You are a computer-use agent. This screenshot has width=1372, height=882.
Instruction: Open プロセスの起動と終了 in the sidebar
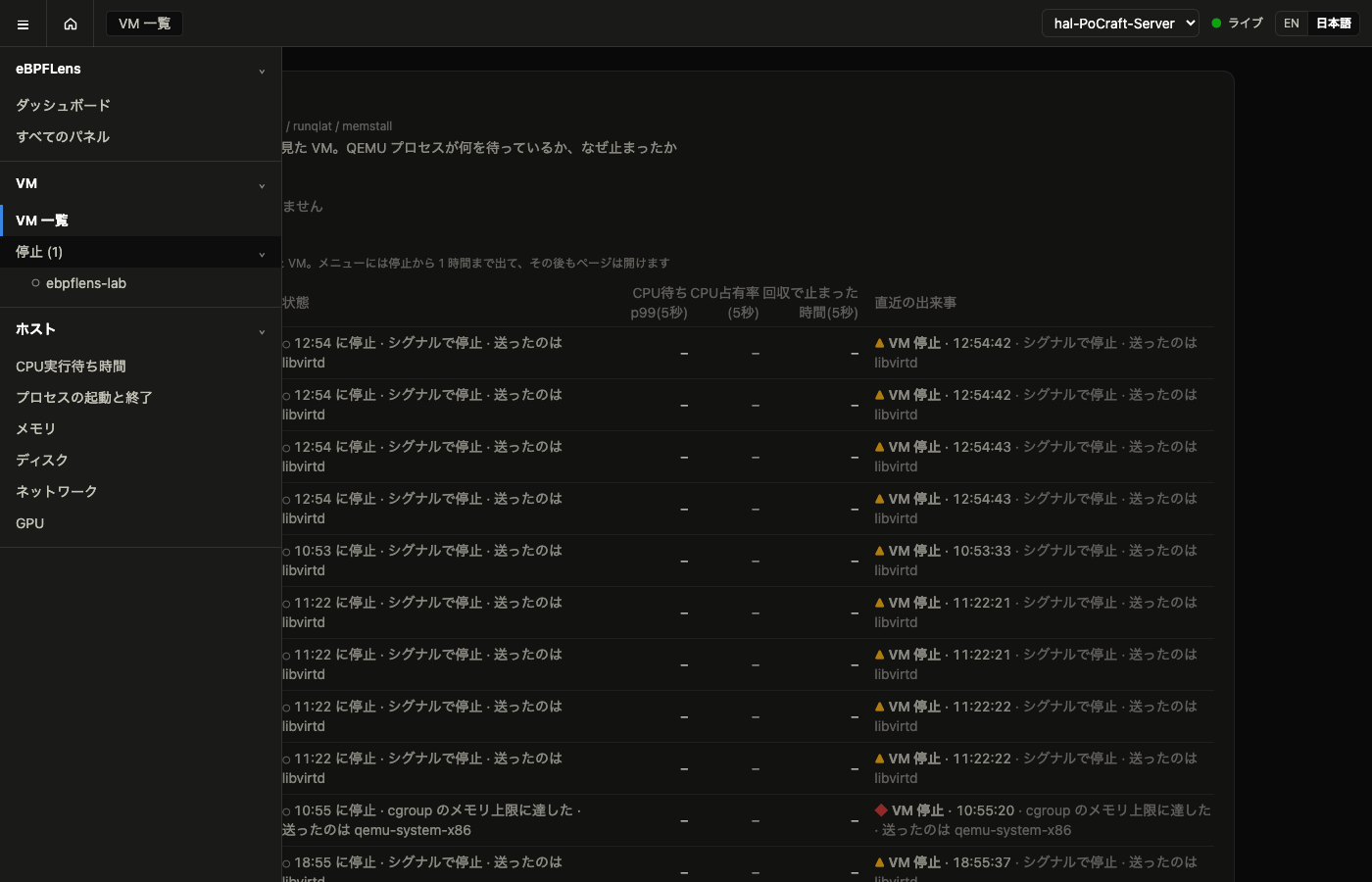click(x=84, y=398)
